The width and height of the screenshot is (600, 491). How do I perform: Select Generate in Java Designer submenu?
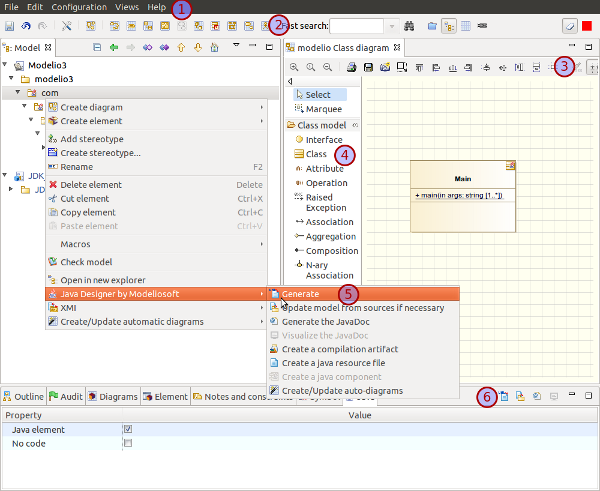click(x=363, y=294)
